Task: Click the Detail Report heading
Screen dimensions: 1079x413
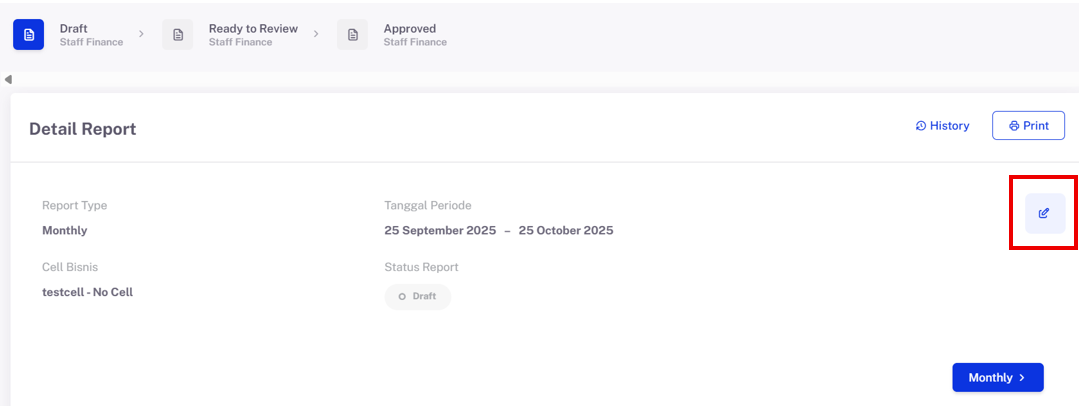Action: 83,129
